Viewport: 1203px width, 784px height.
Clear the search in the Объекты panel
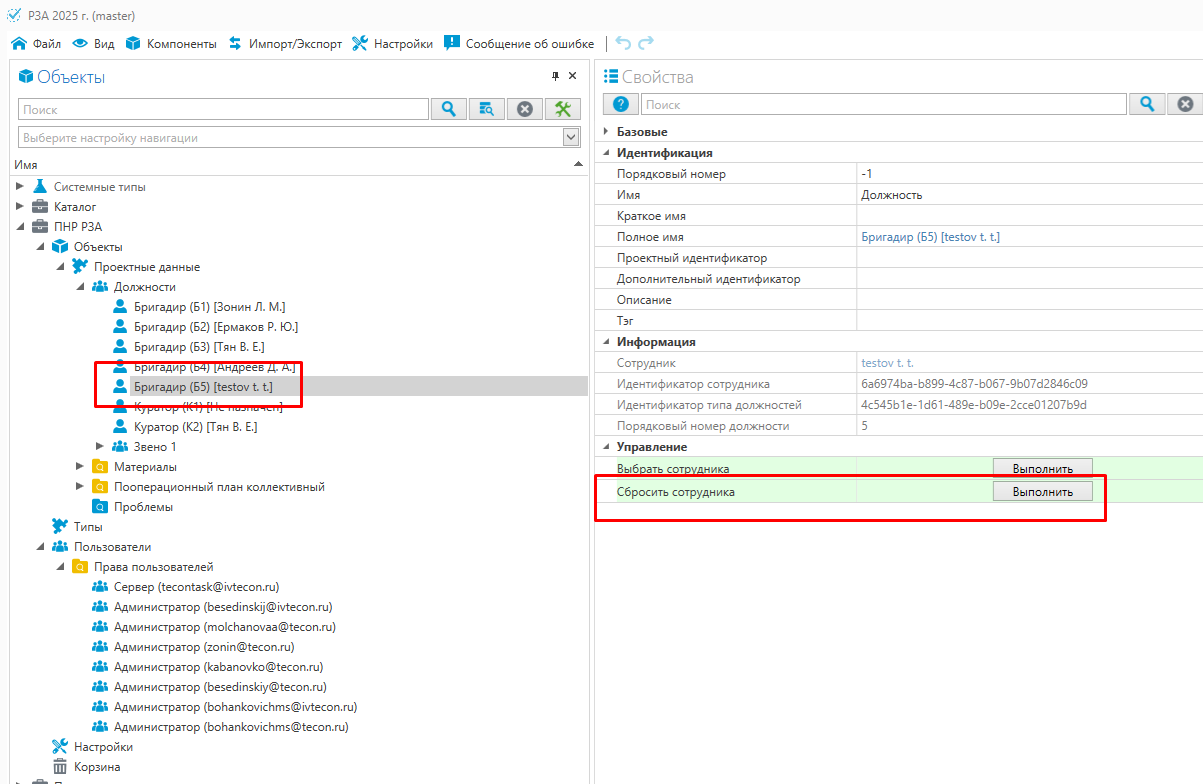pos(525,109)
